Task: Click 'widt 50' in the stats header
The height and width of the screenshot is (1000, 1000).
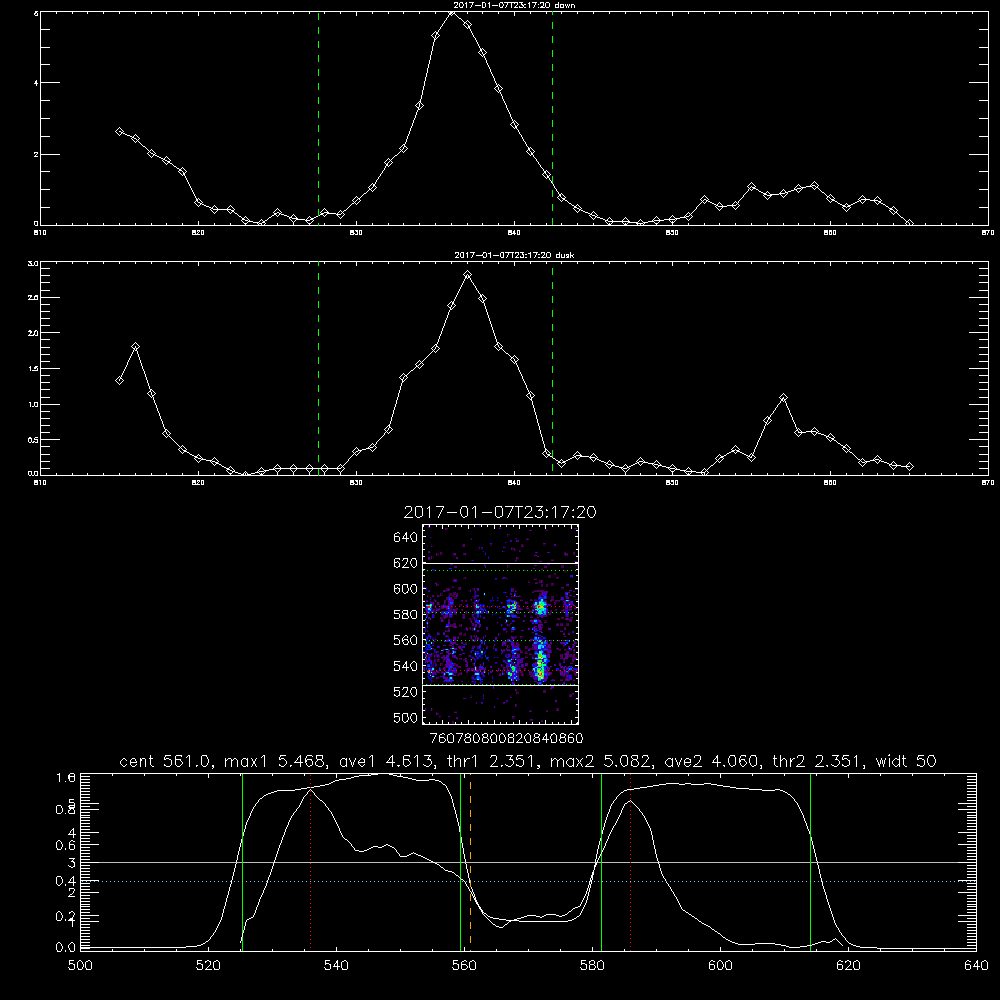Action: pyautogui.click(x=906, y=761)
